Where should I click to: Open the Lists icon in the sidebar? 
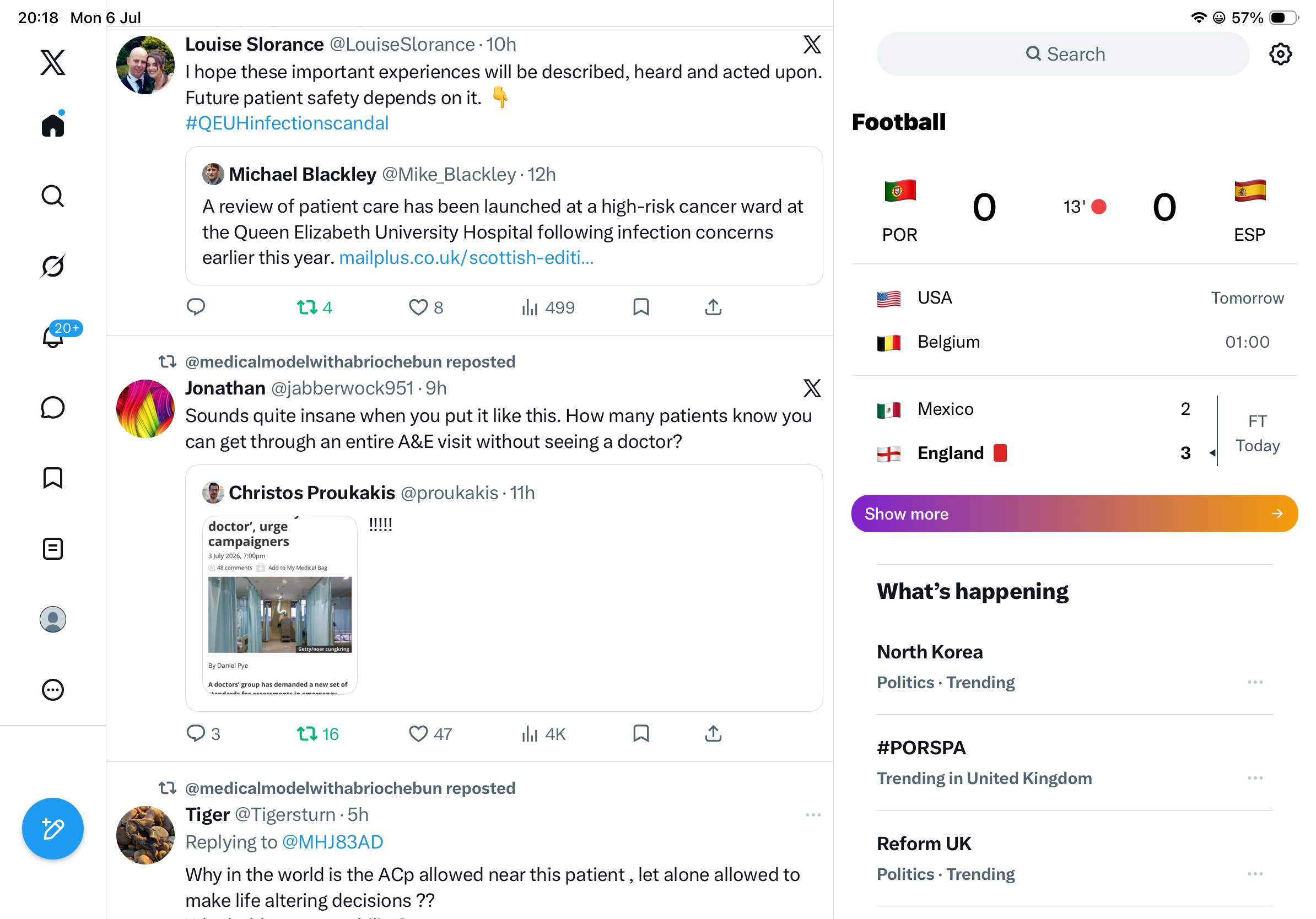(53, 549)
